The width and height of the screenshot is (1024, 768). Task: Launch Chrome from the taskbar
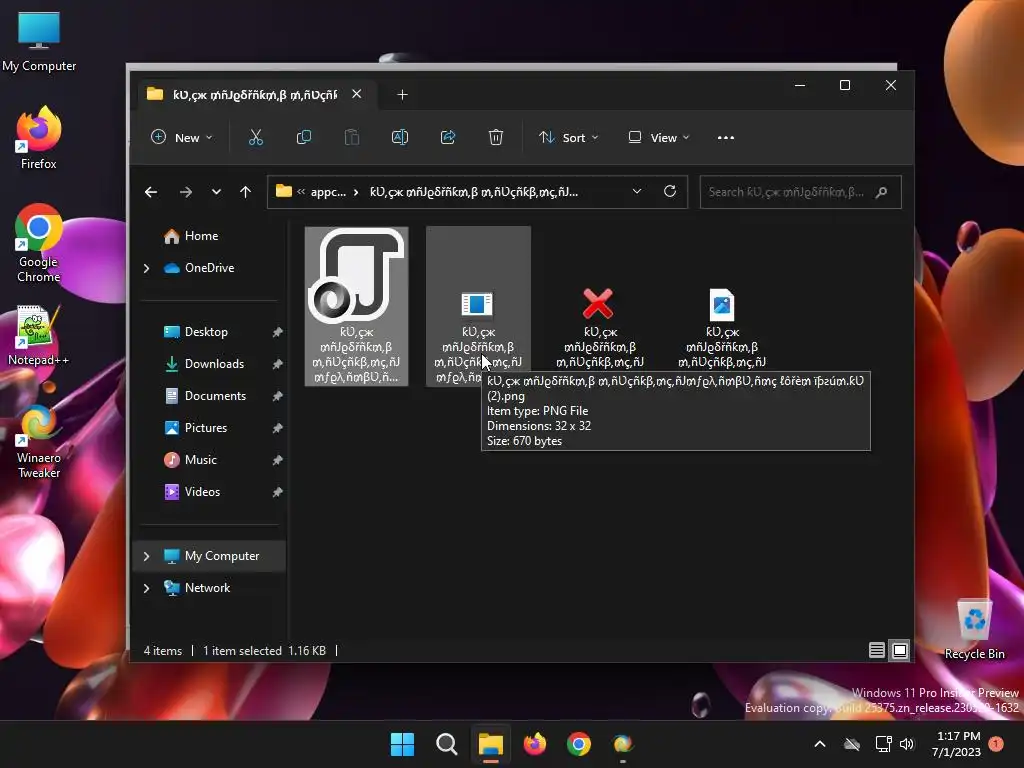click(x=579, y=744)
